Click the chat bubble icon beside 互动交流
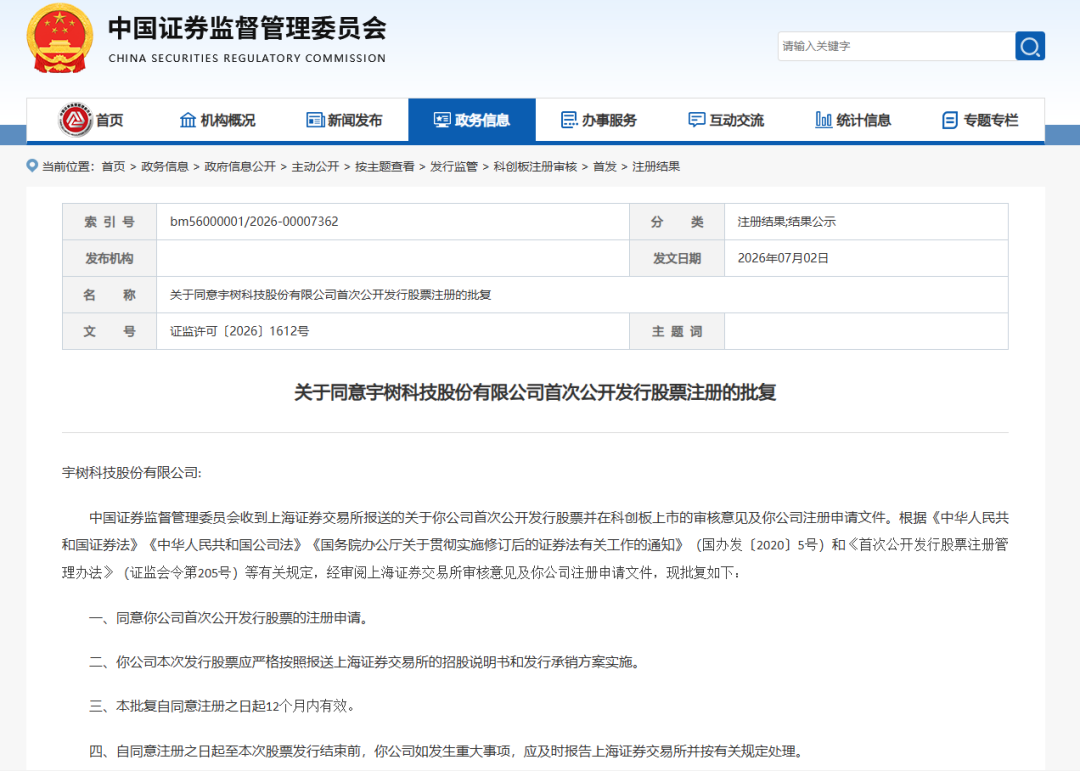This screenshot has width=1080, height=771. tap(696, 120)
